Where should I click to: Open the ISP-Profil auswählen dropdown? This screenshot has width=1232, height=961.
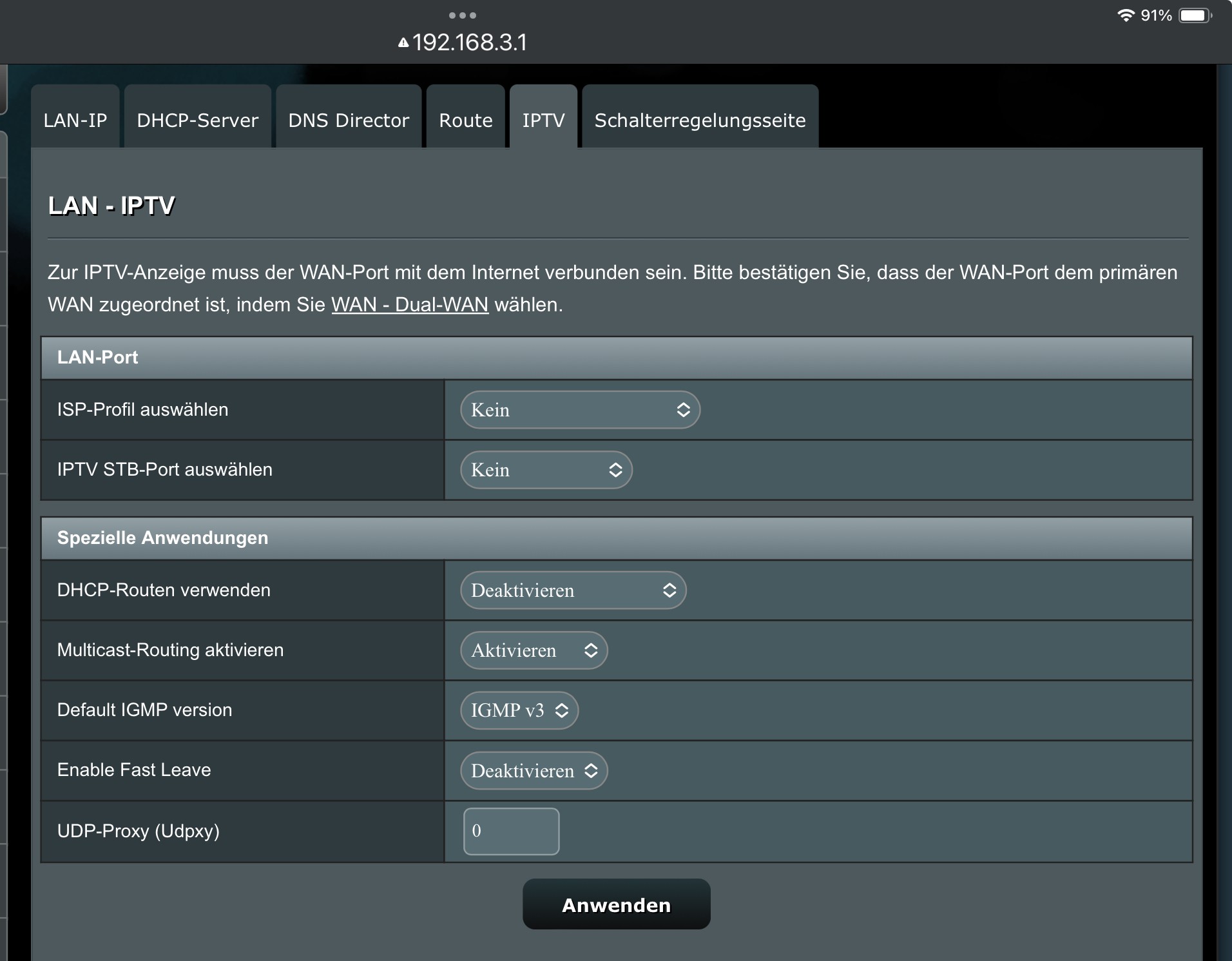coord(580,410)
